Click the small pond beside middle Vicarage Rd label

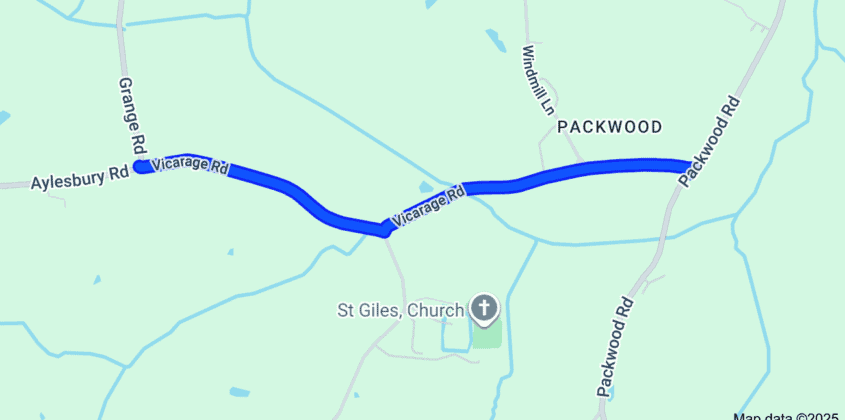pyautogui.click(x=426, y=187)
